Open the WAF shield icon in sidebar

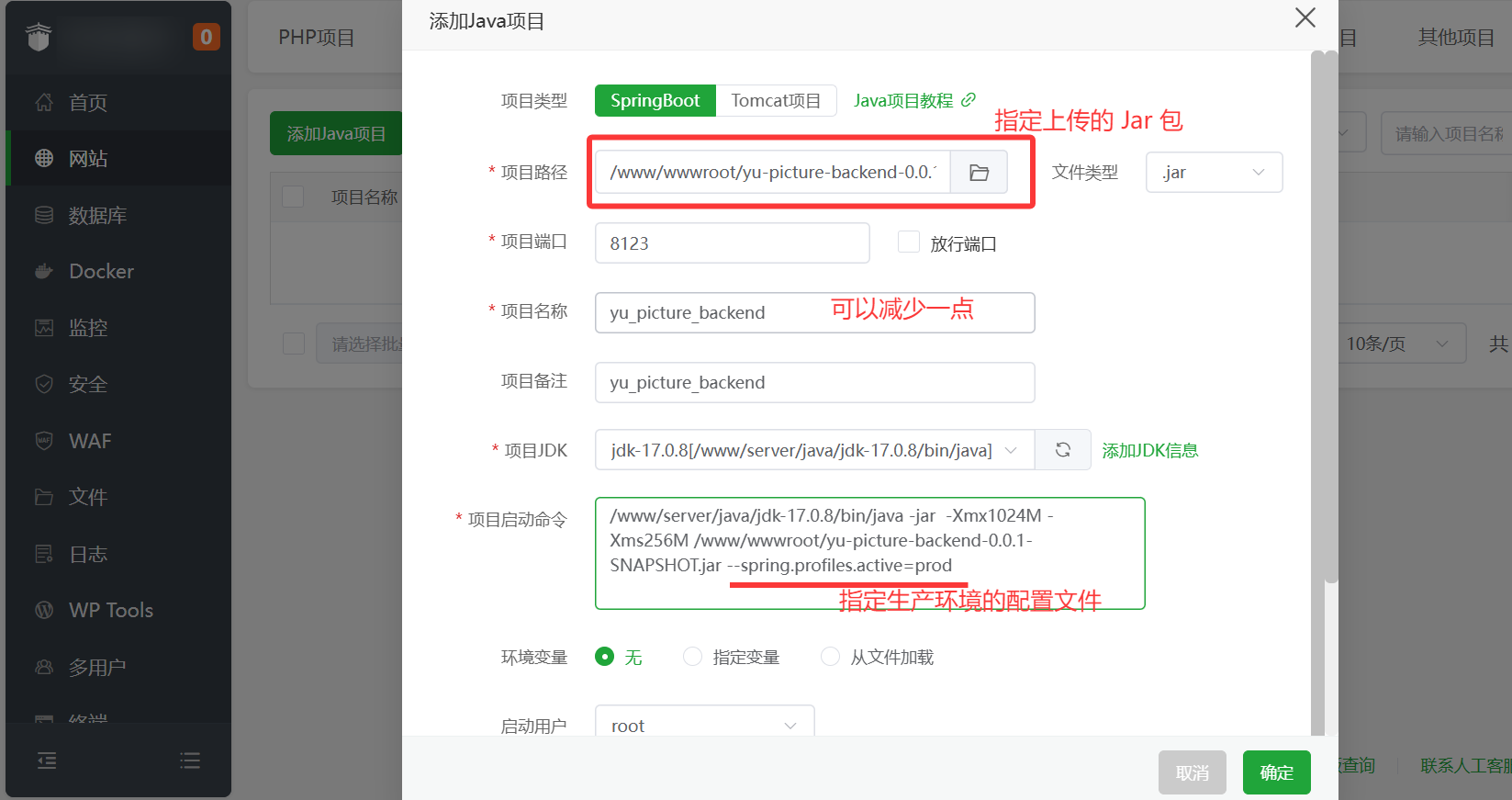[x=44, y=441]
